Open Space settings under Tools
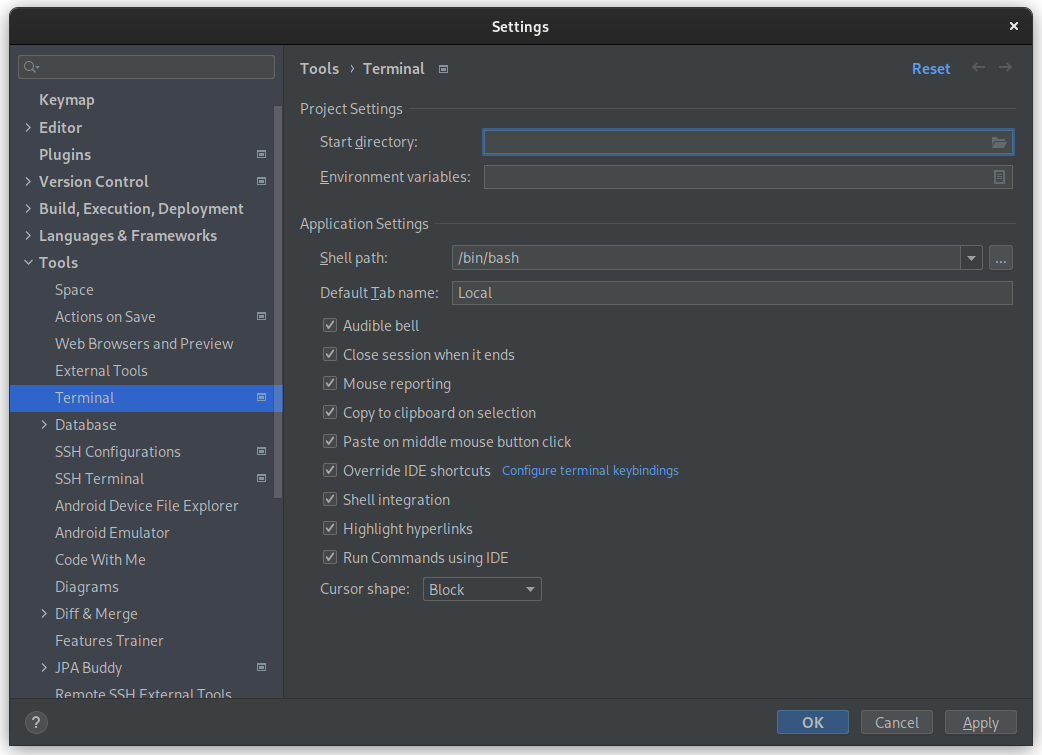This screenshot has height=755, width=1042. (74, 290)
